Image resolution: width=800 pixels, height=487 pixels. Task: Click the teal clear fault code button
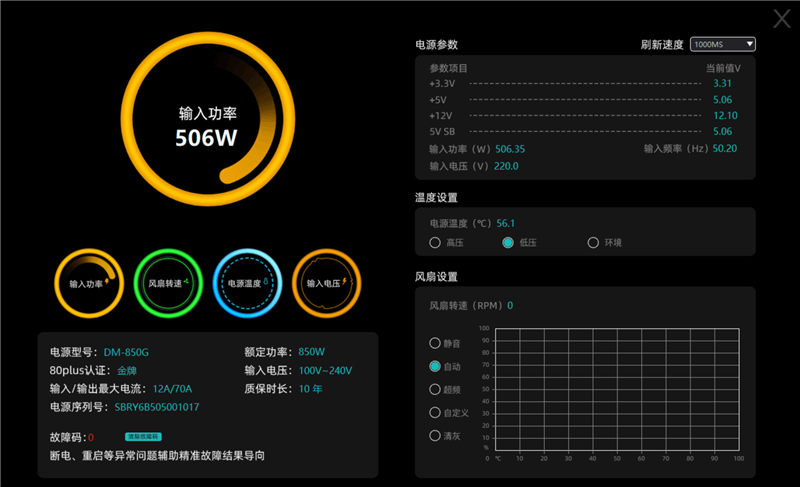(143, 437)
